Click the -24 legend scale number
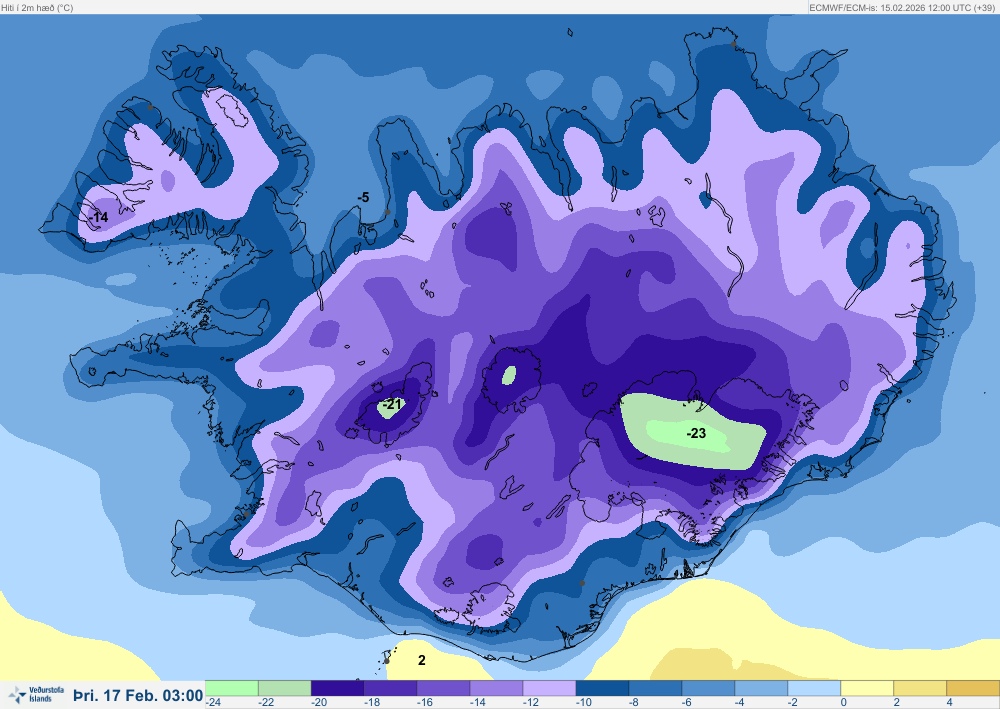The height and width of the screenshot is (709, 1000). tap(213, 703)
